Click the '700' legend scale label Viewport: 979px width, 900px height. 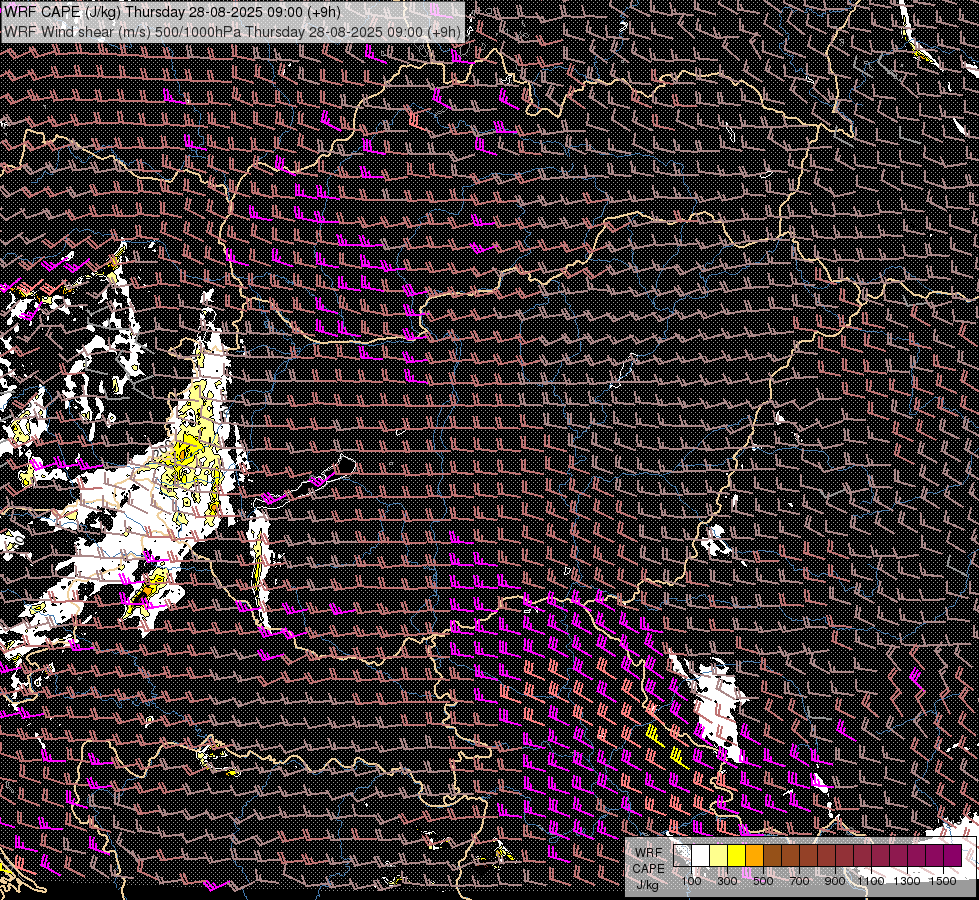[x=799, y=881]
